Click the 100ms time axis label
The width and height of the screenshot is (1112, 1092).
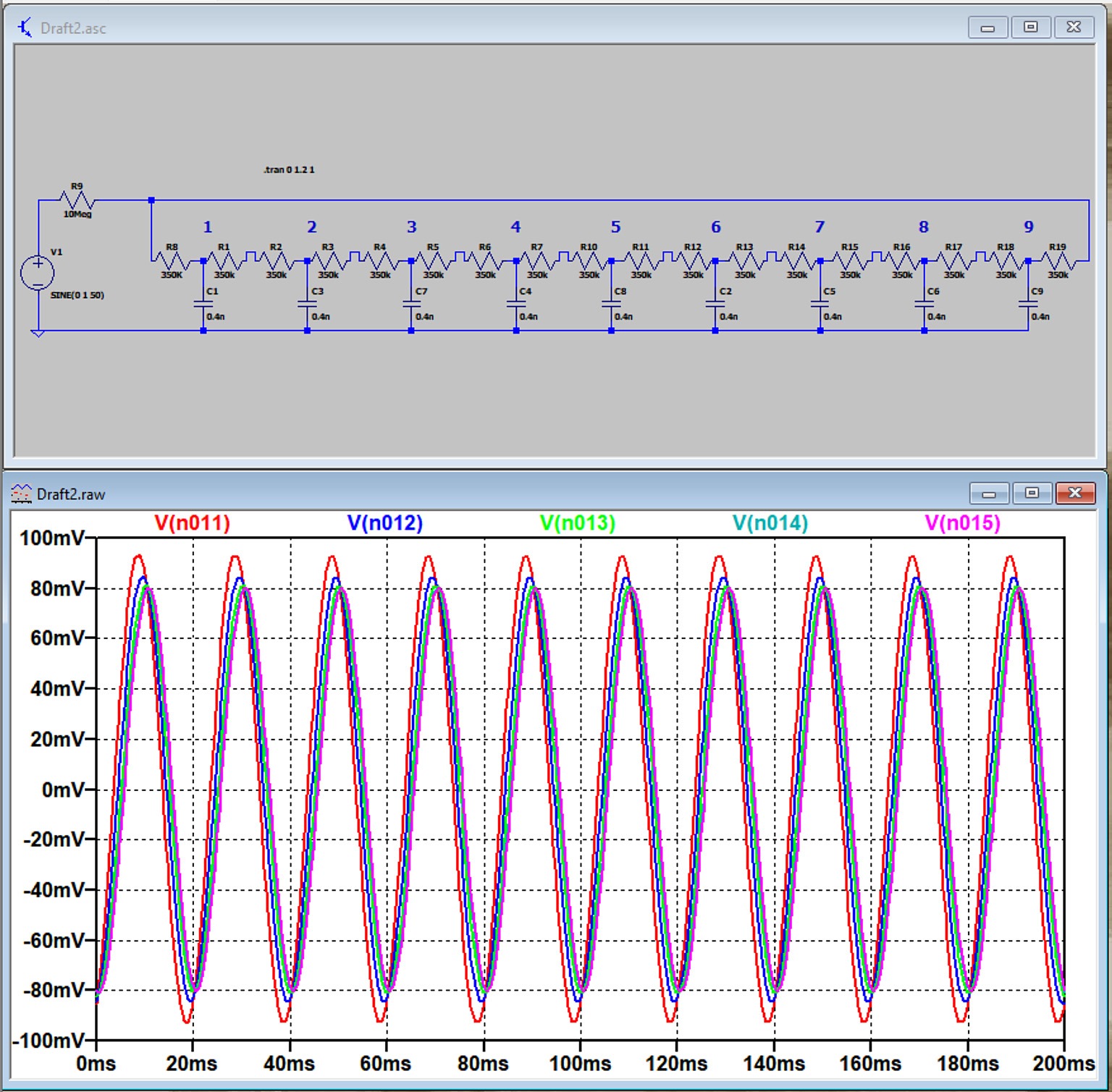tap(580, 1064)
